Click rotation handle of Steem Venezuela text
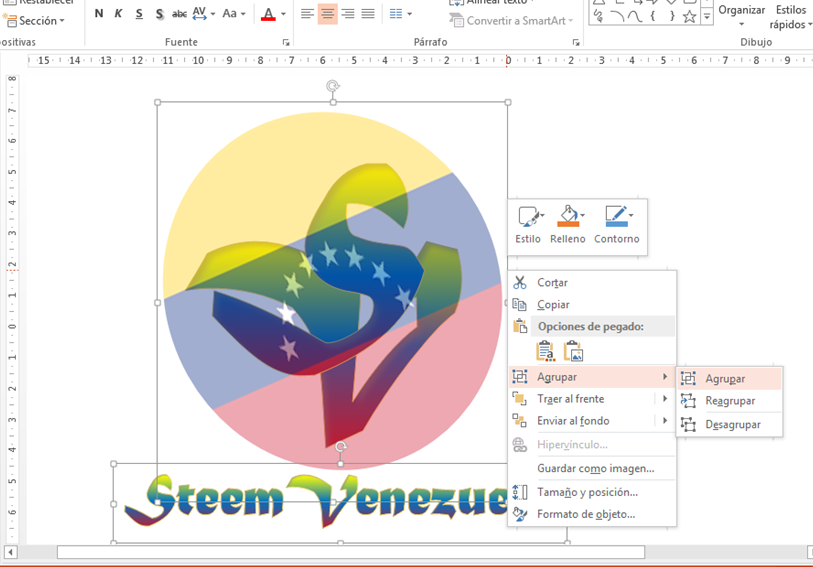 (x=341, y=447)
